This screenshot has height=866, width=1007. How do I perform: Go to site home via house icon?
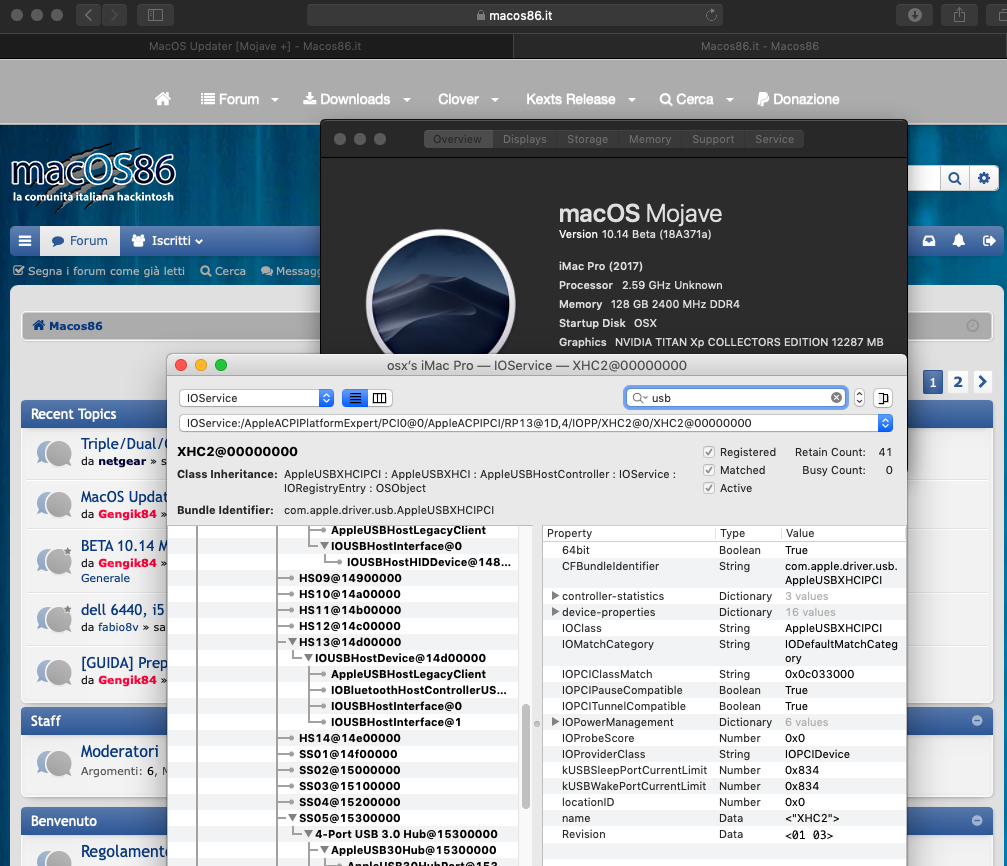coord(163,99)
